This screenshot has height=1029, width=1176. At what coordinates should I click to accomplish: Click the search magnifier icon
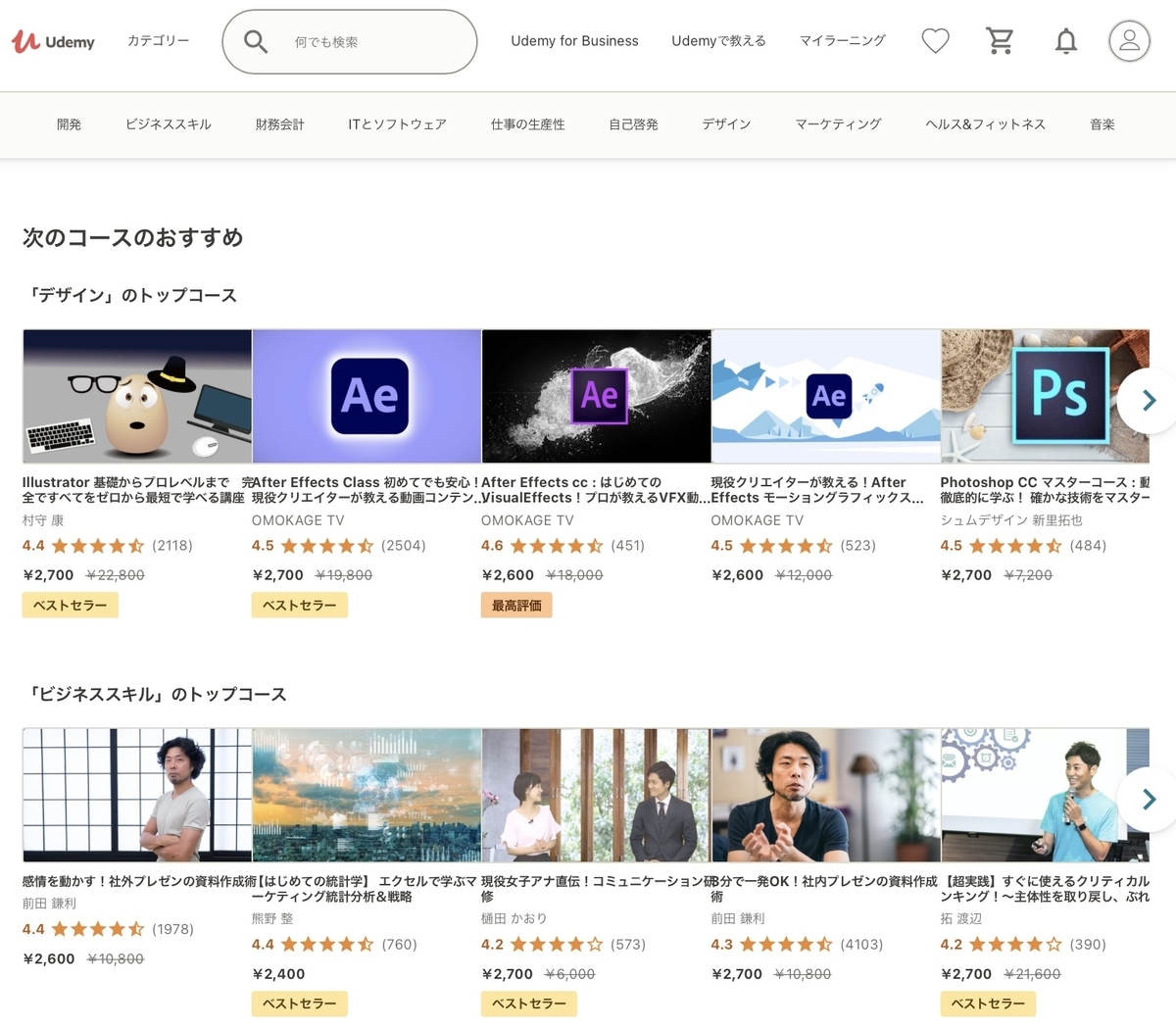click(256, 41)
